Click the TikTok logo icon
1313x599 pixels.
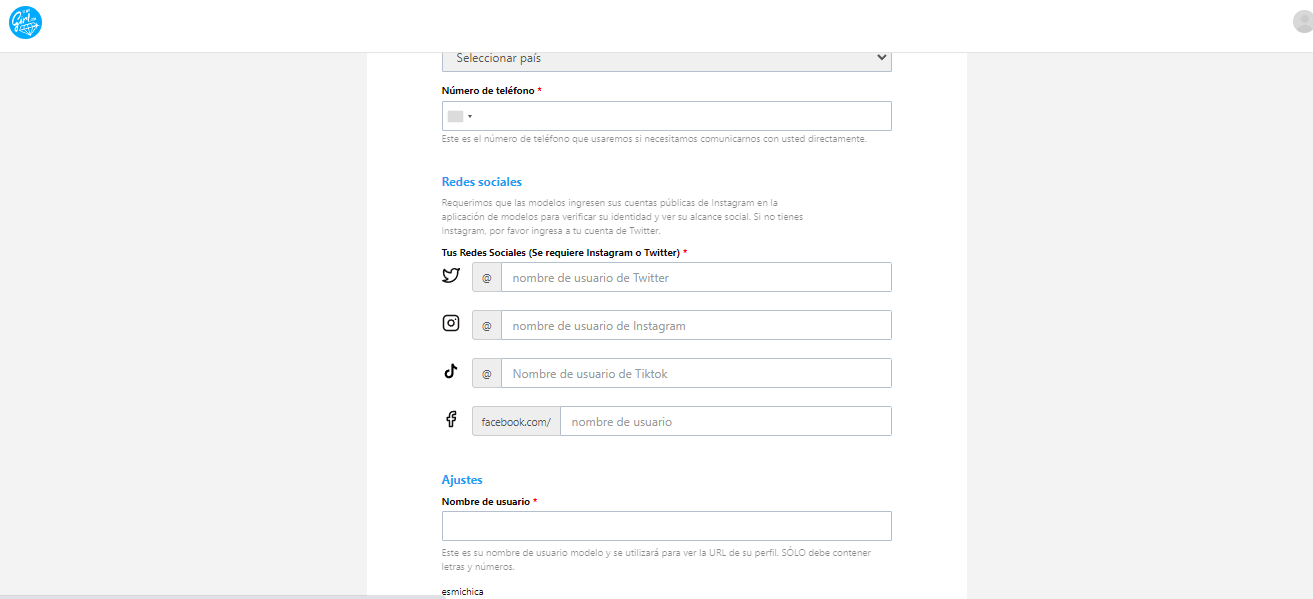click(x=451, y=371)
